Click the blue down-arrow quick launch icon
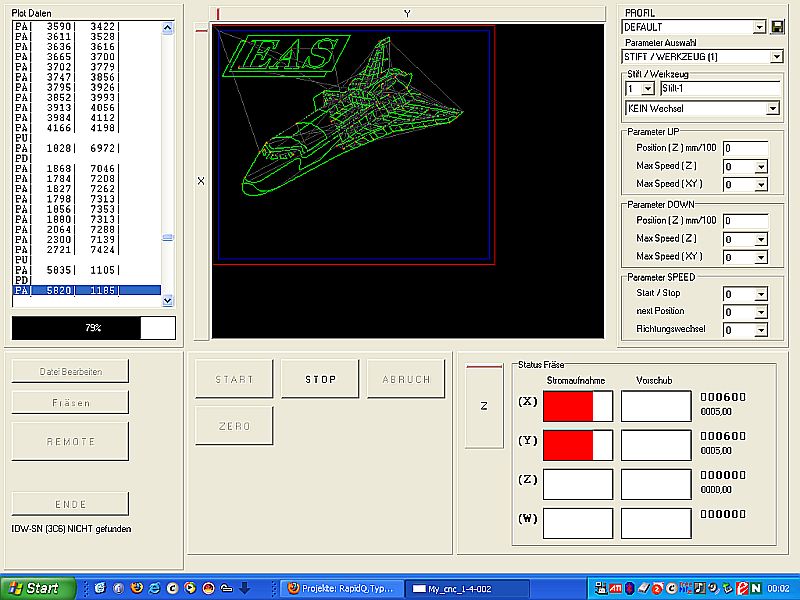The height and width of the screenshot is (600, 800). click(244, 588)
